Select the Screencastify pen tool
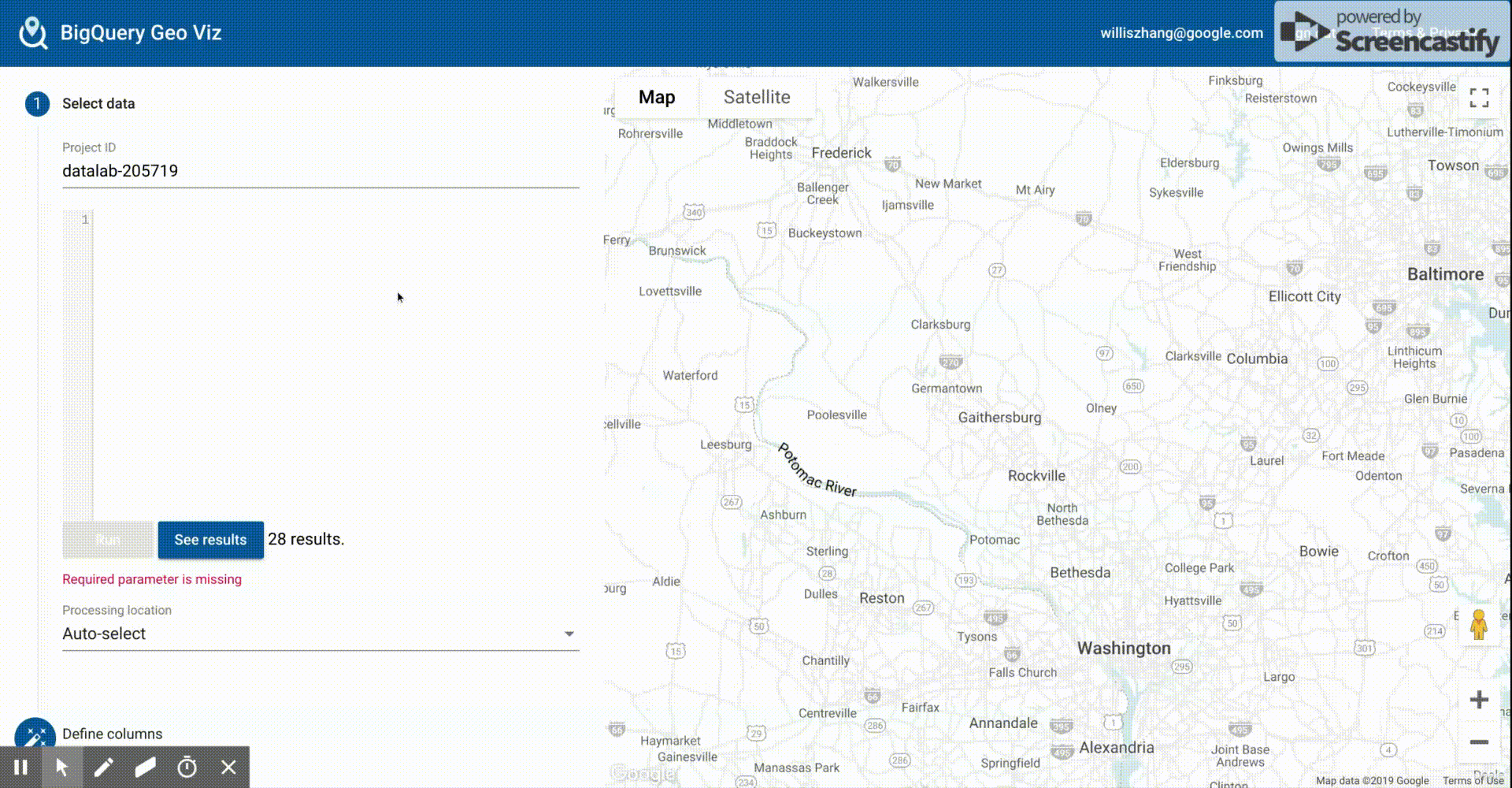1512x788 pixels. 104,767
